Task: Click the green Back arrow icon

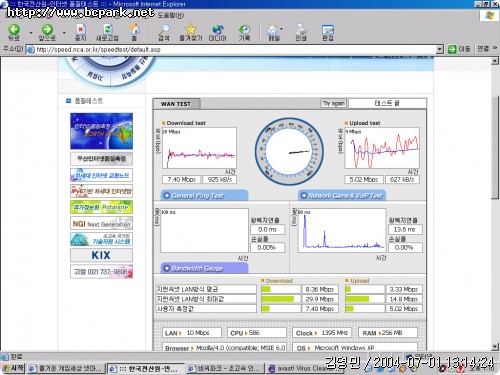Action: tap(14, 30)
